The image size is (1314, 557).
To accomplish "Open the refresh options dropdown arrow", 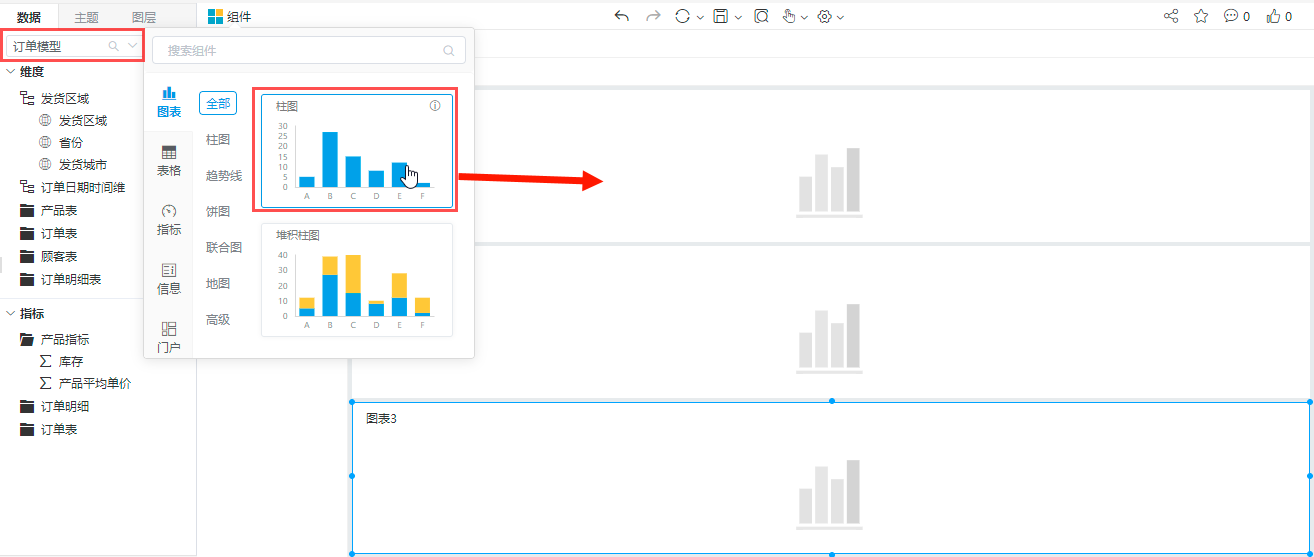I will [x=700, y=17].
